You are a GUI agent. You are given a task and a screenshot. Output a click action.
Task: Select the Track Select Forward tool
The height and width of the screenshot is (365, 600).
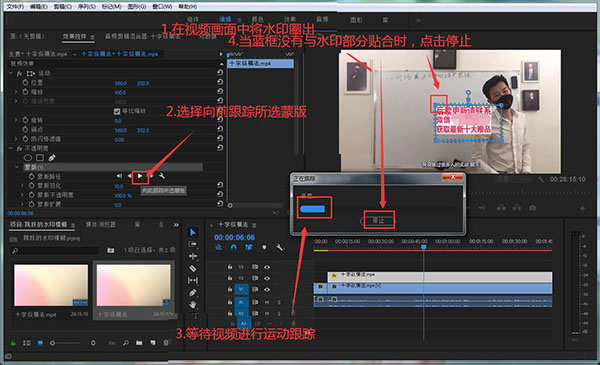(x=192, y=244)
